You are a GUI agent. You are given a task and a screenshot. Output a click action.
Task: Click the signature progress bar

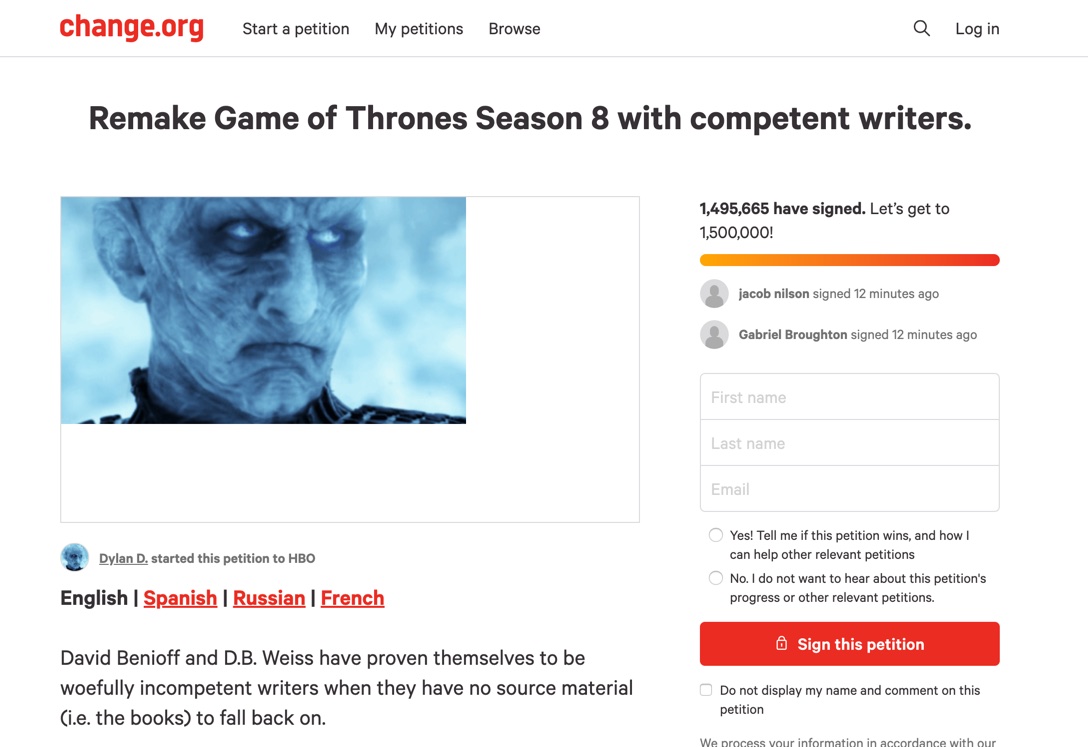(x=849, y=260)
